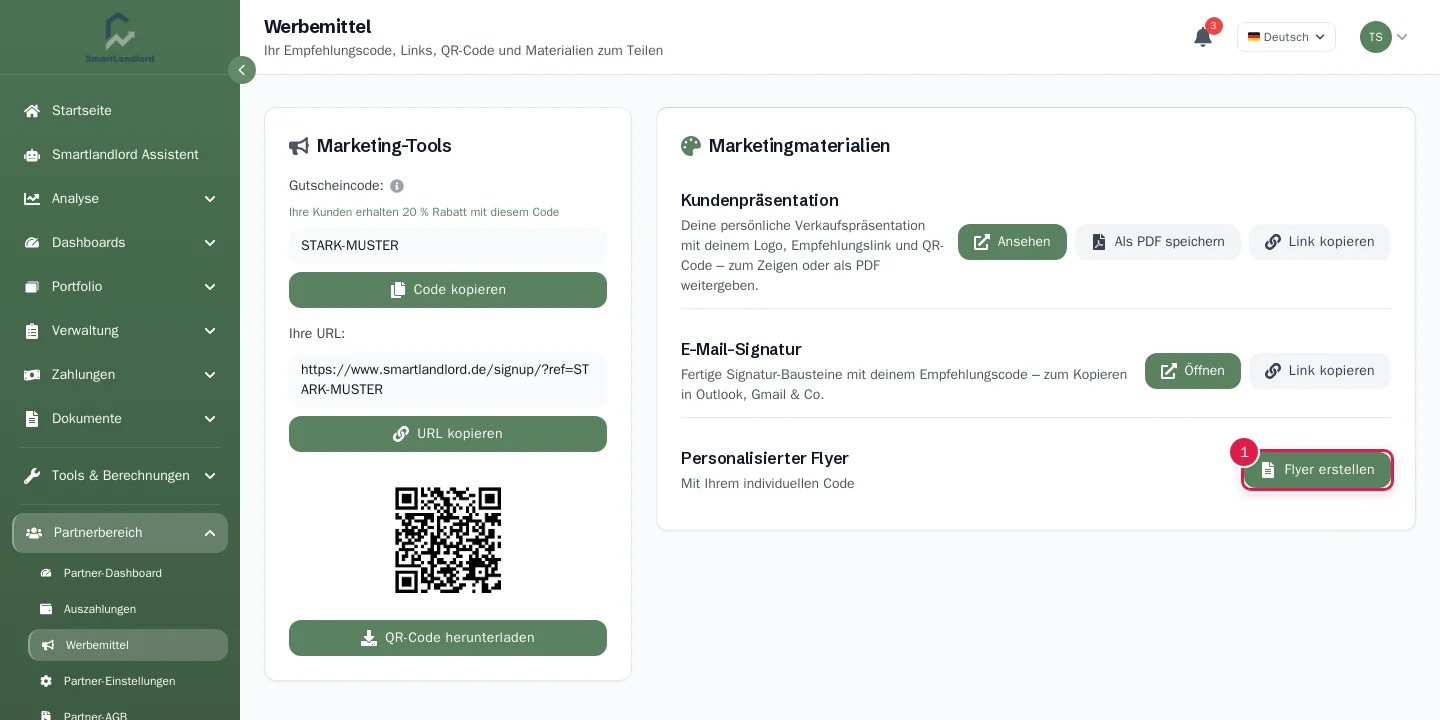Collapse the Partnerbereich section chevron
The image size is (1440, 720).
tap(210, 533)
